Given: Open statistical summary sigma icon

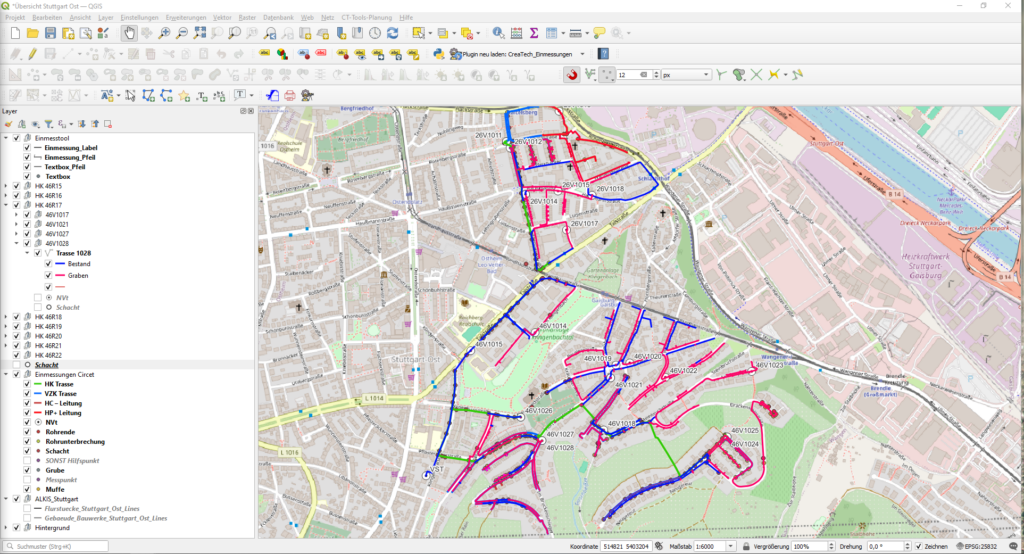Looking at the screenshot, I should [534, 33].
